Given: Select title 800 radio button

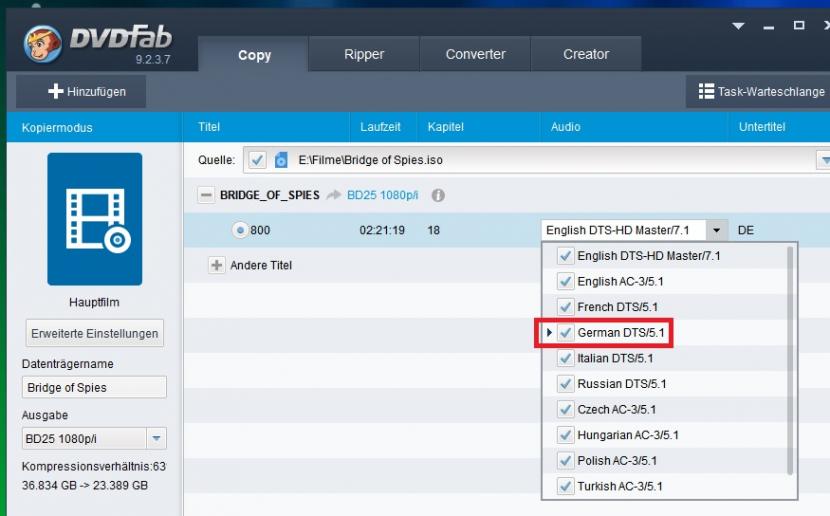Looking at the screenshot, I should (240, 230).
